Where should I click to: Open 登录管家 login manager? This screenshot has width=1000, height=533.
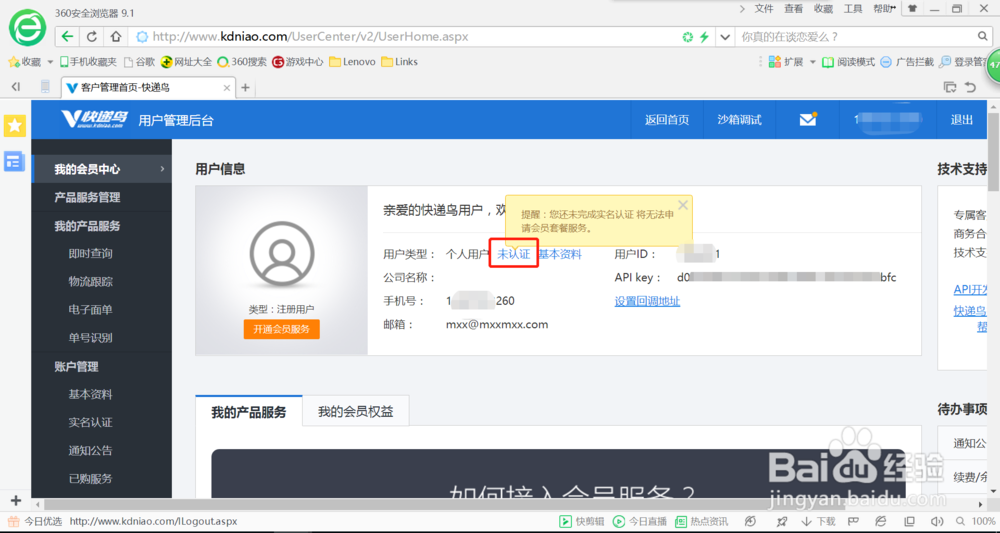(x=962, y=62)
